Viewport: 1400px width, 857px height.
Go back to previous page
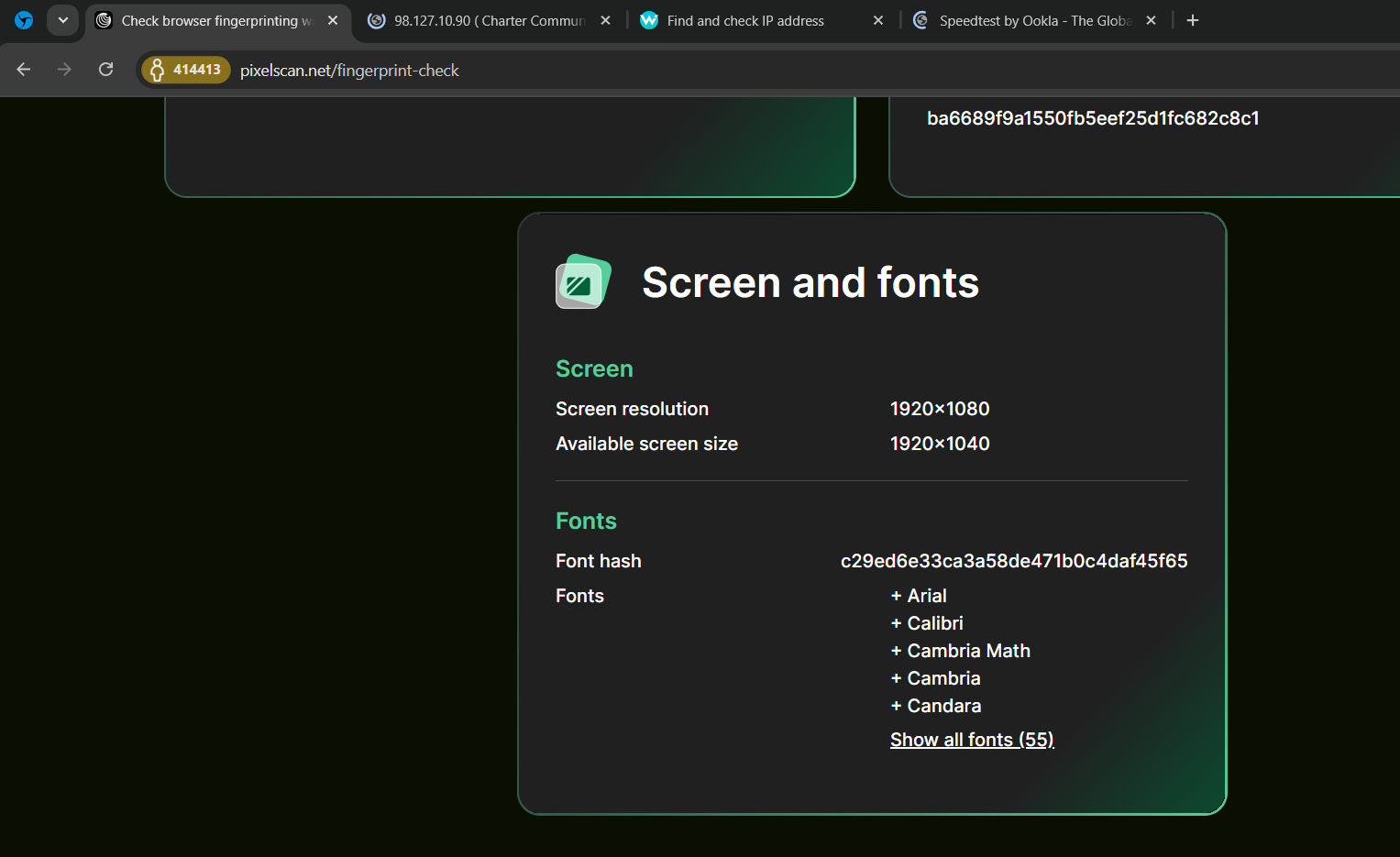point(24,70)
